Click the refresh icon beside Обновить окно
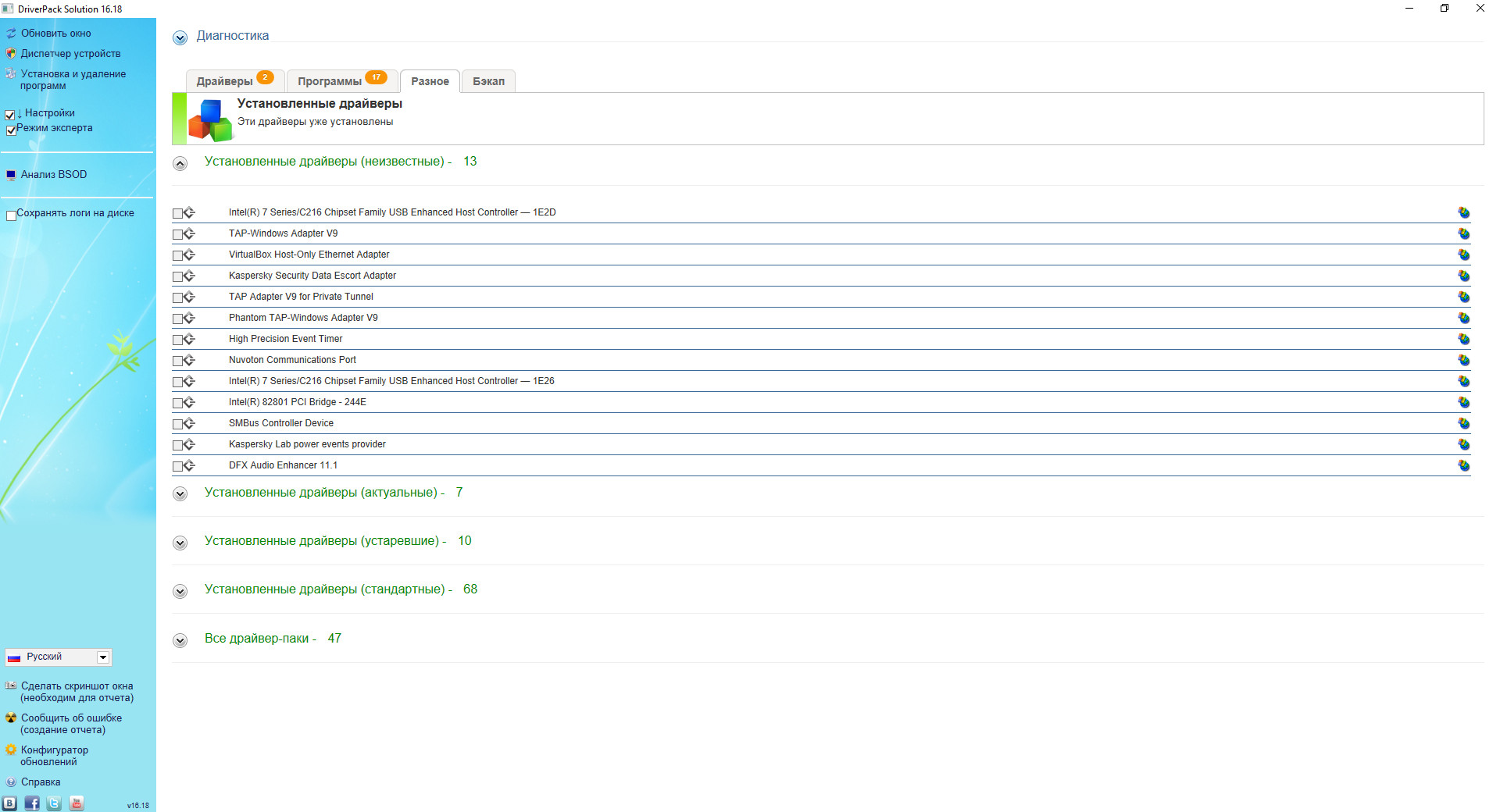1500x812 pixels. click(x=11, y=34)
